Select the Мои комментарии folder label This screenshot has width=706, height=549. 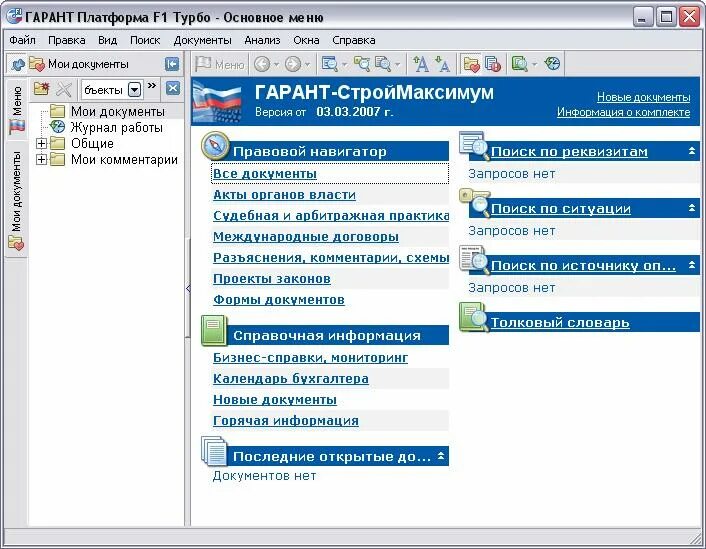click(124, 160)
